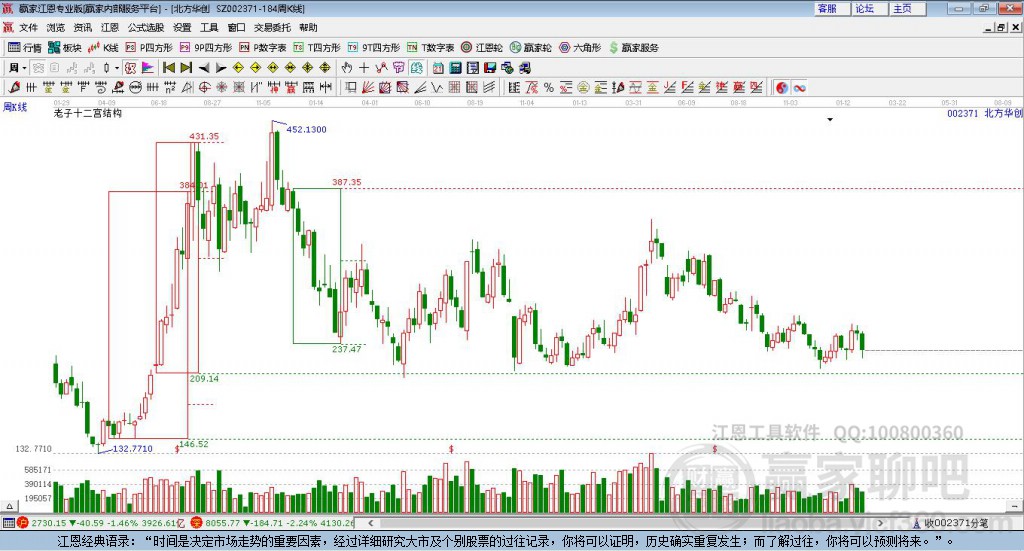Open the 9T四方形 tool
This screenshot has width=1024, height=551.
click(x=374, y=48)
